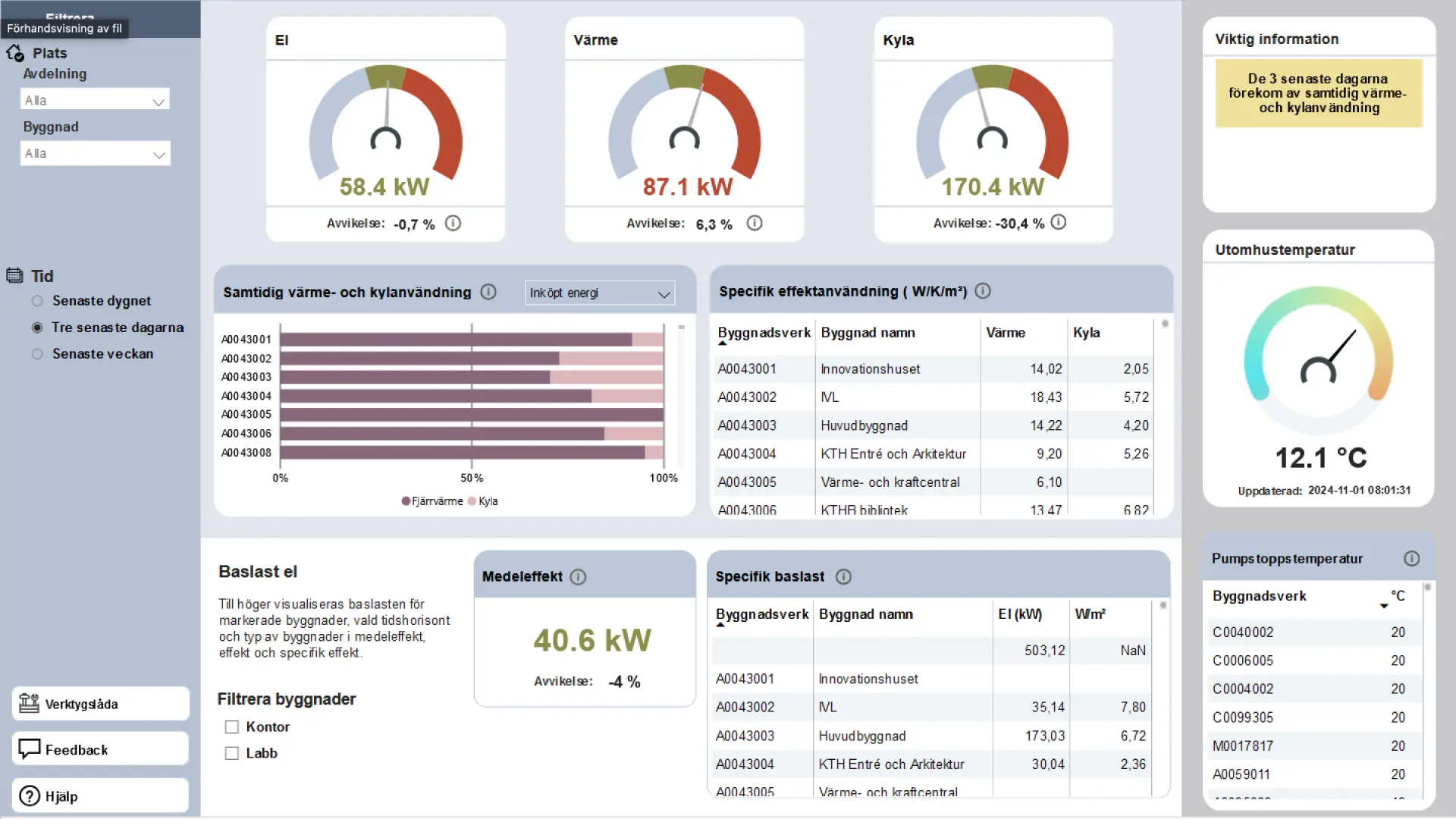Open the Byggnad dropdown
1456x819 pixels.
point(95,153)
